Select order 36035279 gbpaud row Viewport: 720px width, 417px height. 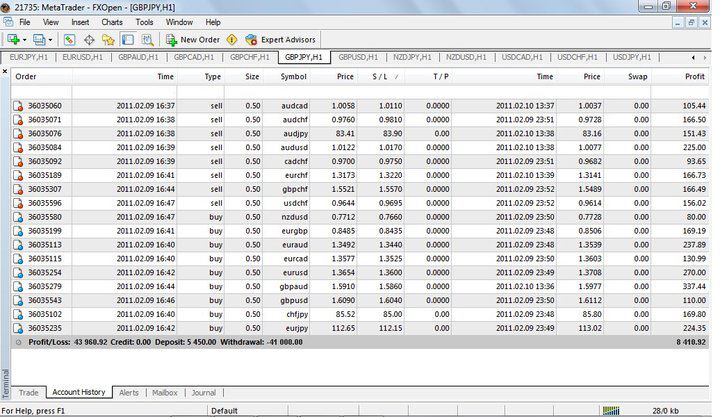(x=360, y=287)
